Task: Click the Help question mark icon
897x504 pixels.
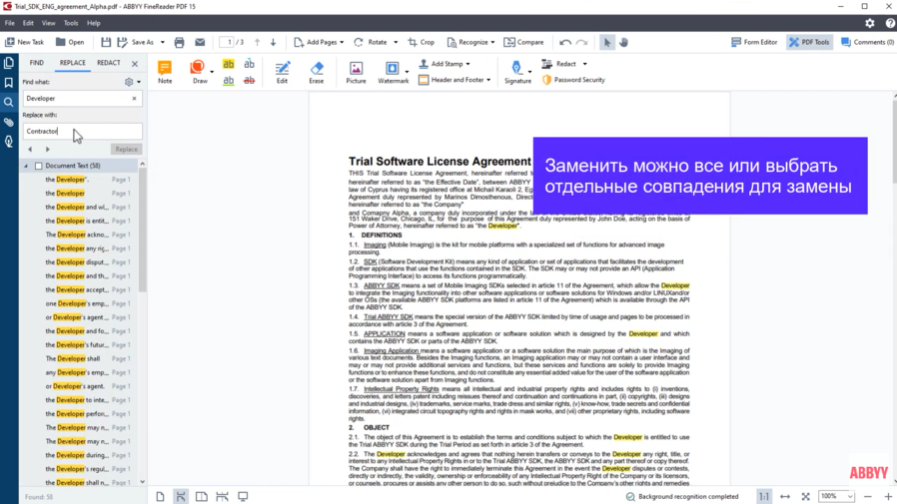Action: [x=890, y=23]
